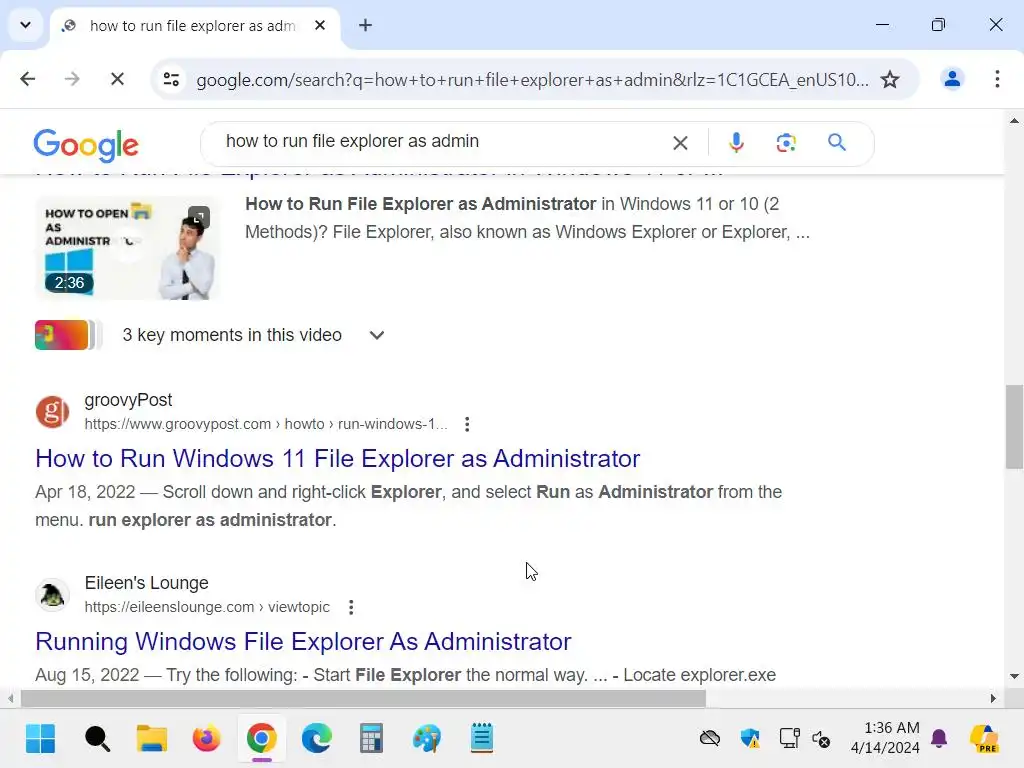The image size is (1024, 768).
Task: Open Paint from the taskbar
Action: click(426, 739)
